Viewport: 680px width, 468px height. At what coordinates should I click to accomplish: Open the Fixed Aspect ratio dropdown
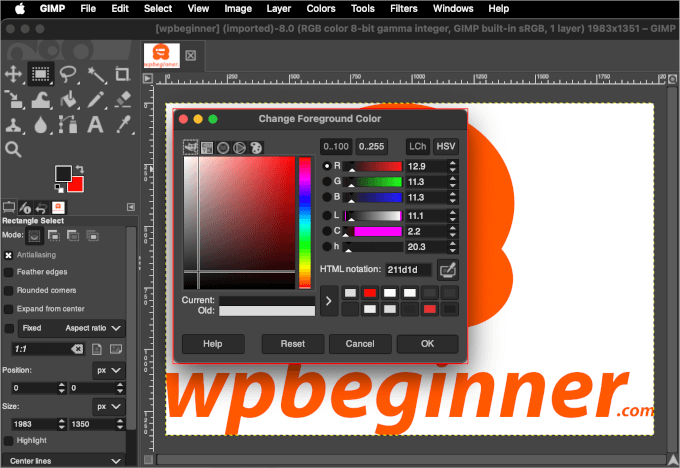click(88, 328)
